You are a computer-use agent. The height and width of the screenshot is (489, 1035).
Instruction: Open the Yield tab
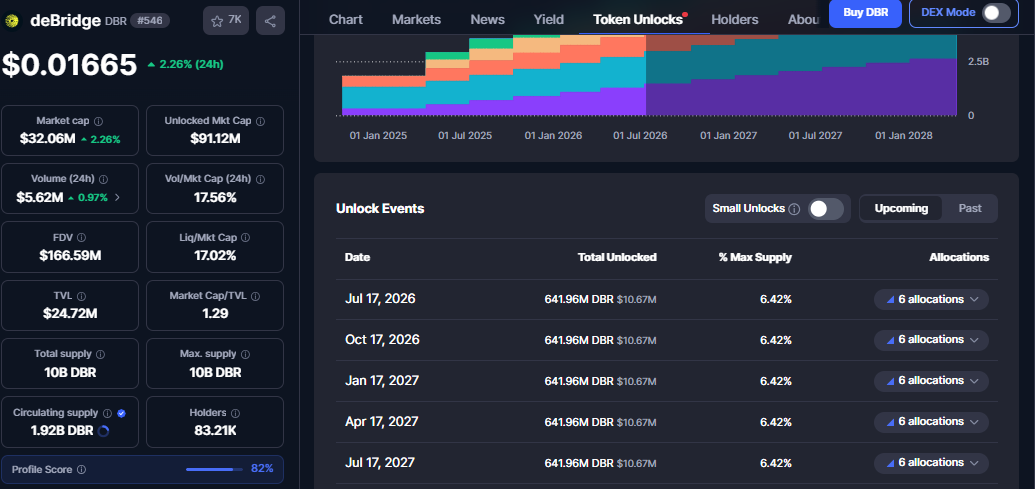pyautogui.click(x=549, y=20)
